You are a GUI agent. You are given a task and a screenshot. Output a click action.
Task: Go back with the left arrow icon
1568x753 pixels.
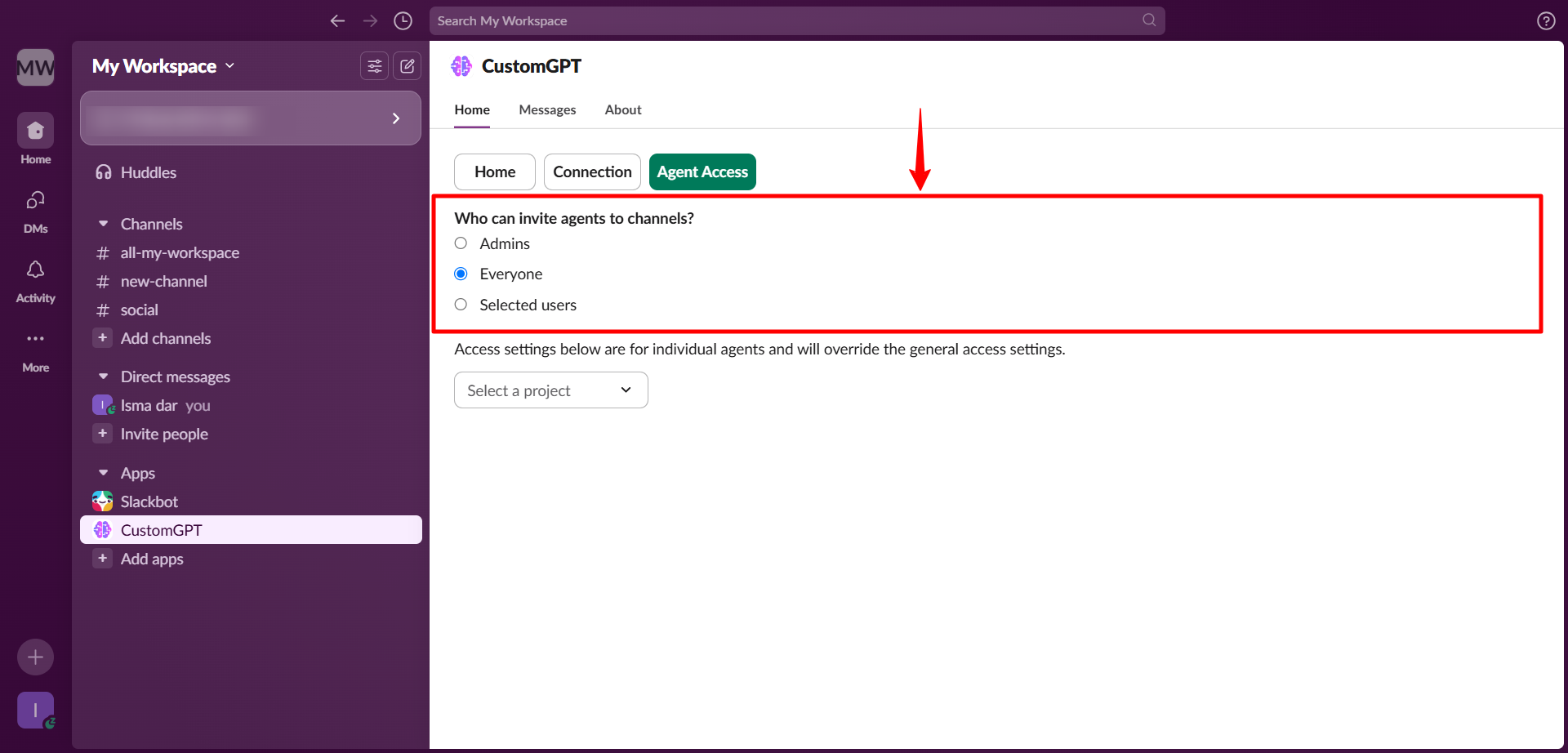tap(337, 21)
